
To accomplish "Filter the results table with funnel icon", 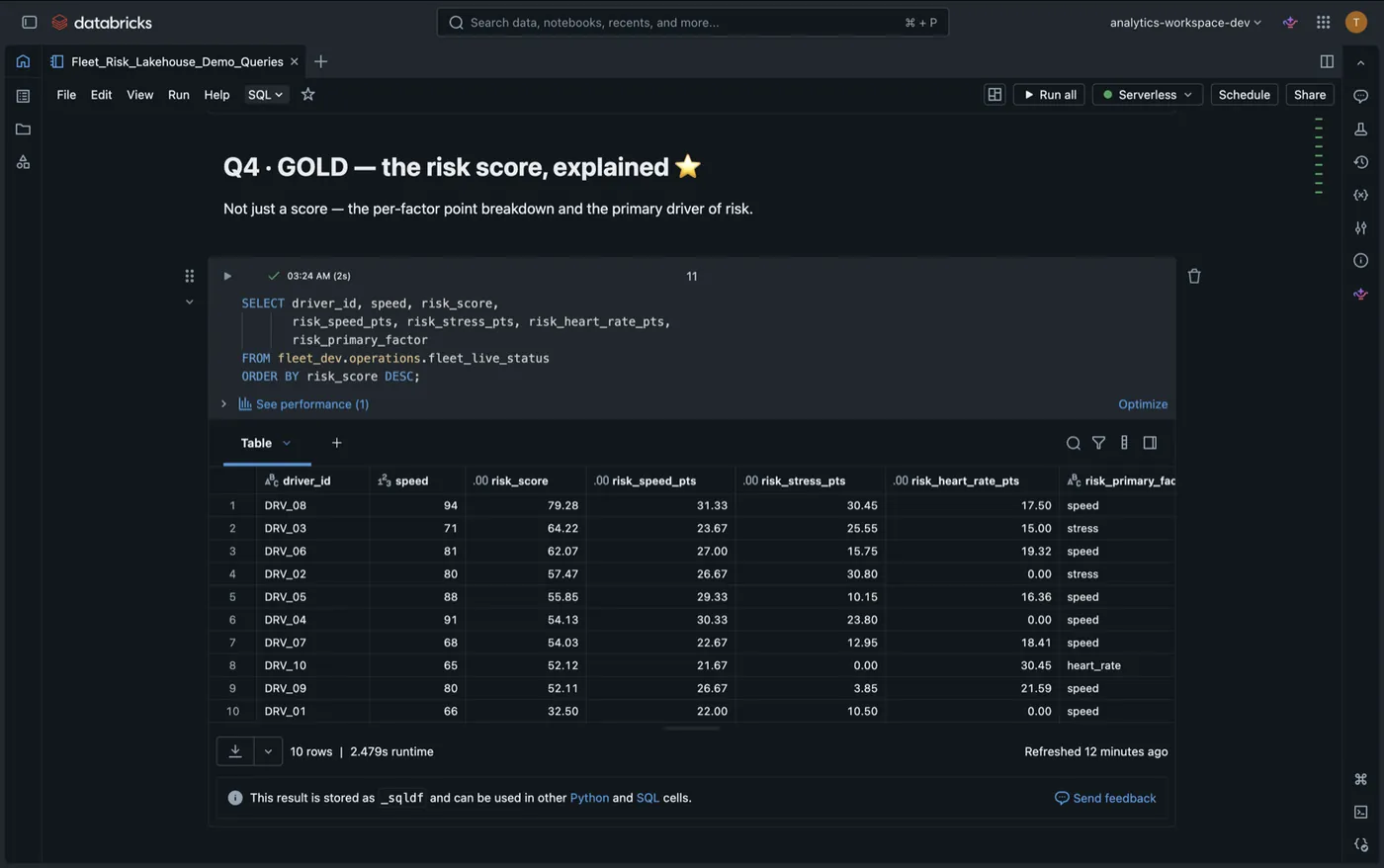I will [1098, 443].
